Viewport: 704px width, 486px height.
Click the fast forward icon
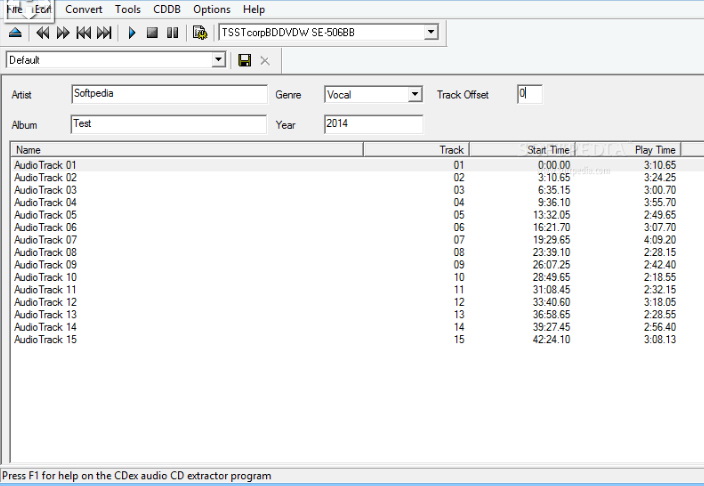(x=63, y=33)
